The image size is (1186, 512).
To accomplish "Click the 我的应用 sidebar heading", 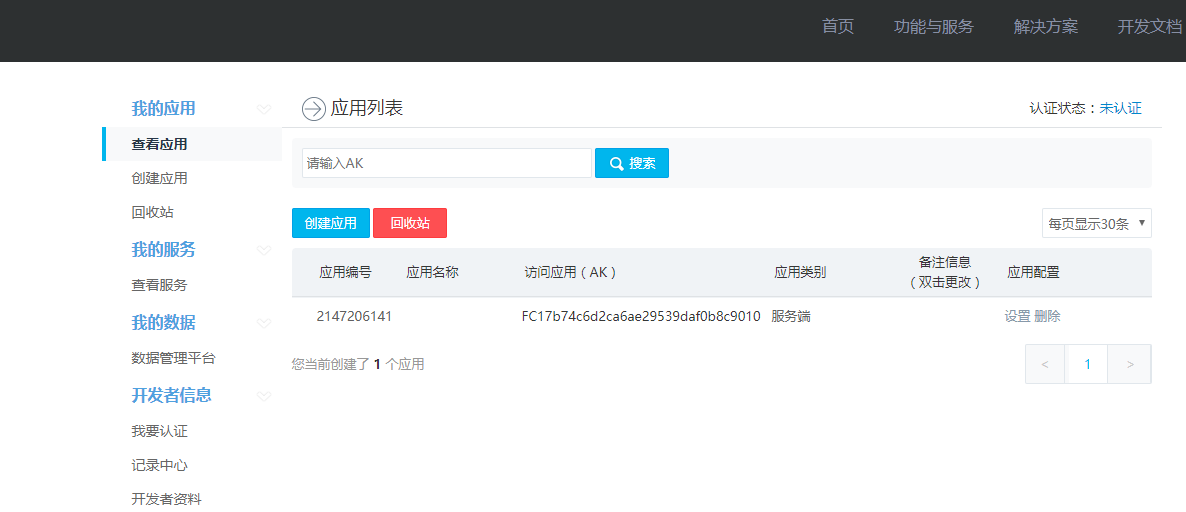I will 163,108.
